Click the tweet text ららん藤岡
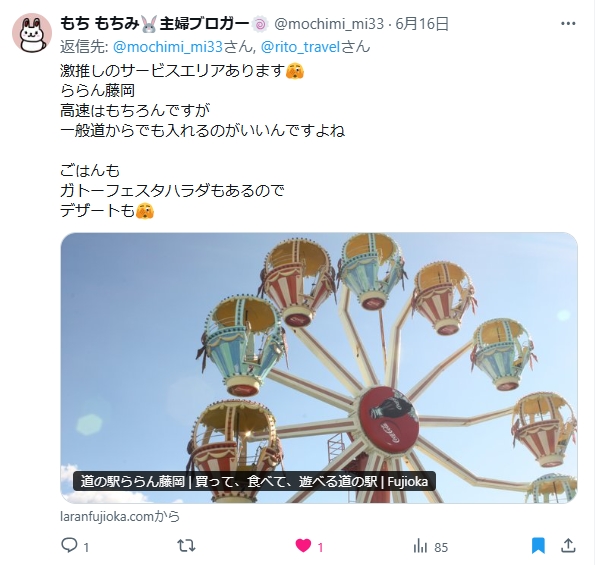Viewport: 595px width, 565px height. pyautogui.click(x=98, y=91)
